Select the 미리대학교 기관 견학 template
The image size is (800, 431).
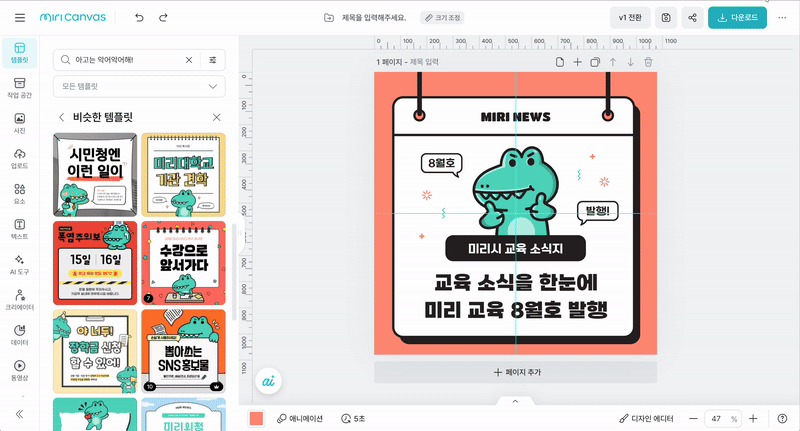click(x=183, y=175)
